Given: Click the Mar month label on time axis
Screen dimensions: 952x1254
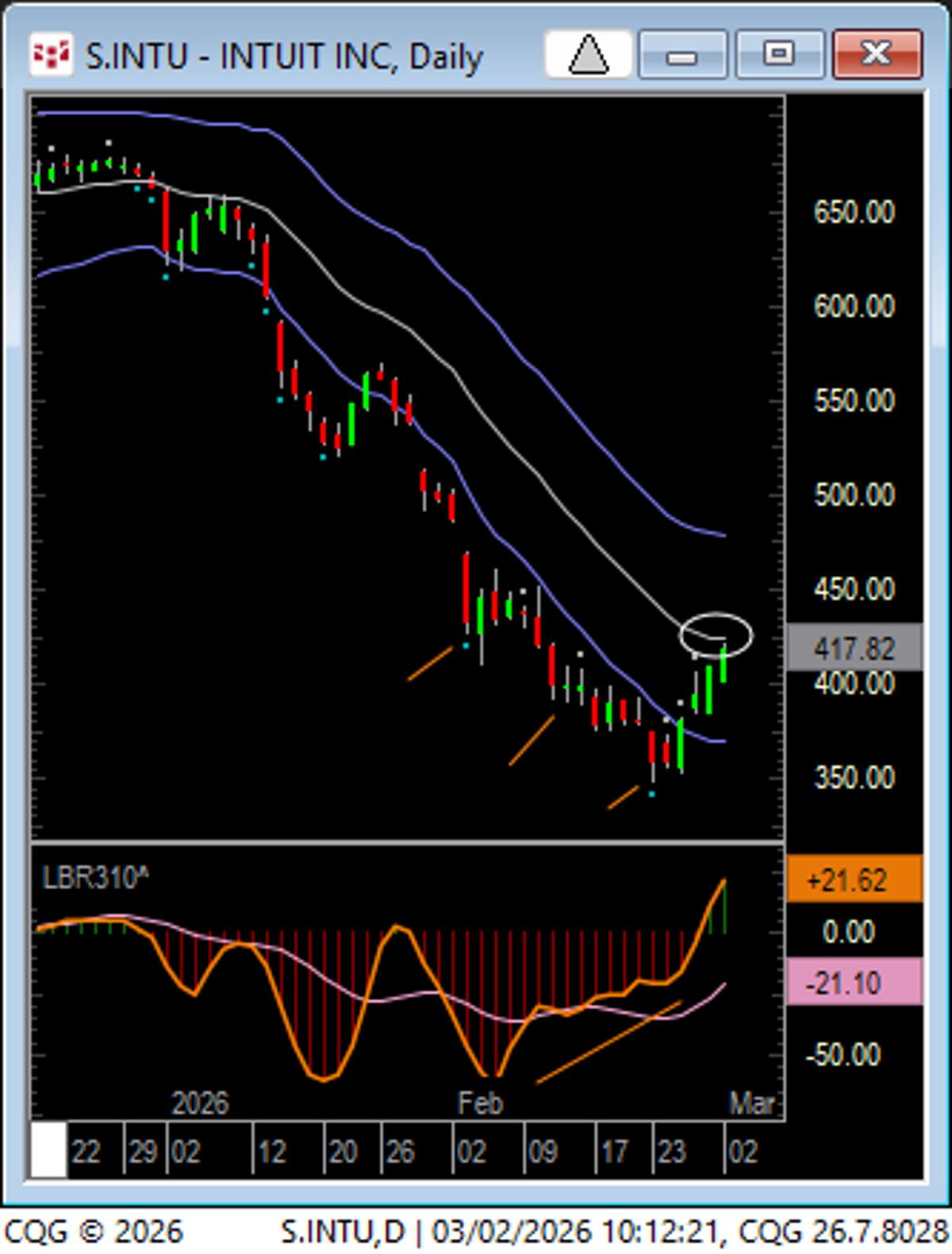Looking at the screenshot, I should [x=751, y=1103].
